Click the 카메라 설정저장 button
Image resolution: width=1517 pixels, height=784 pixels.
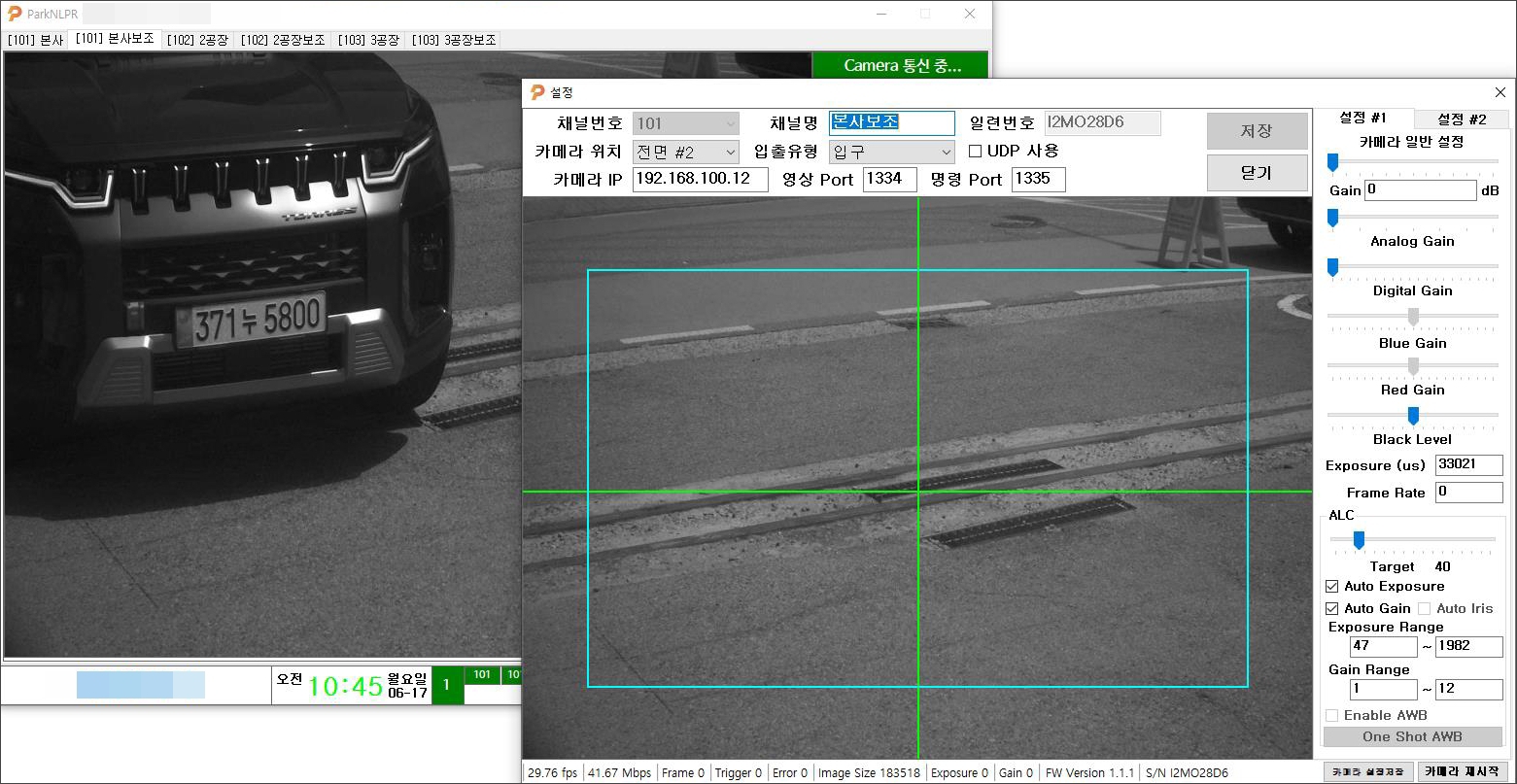[x=1367, y=772]
